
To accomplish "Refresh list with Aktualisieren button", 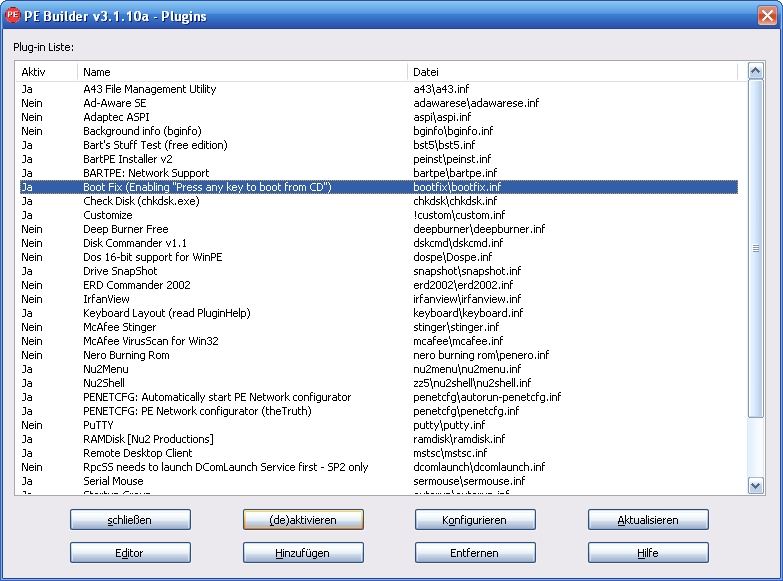I will tap(648, 520).
